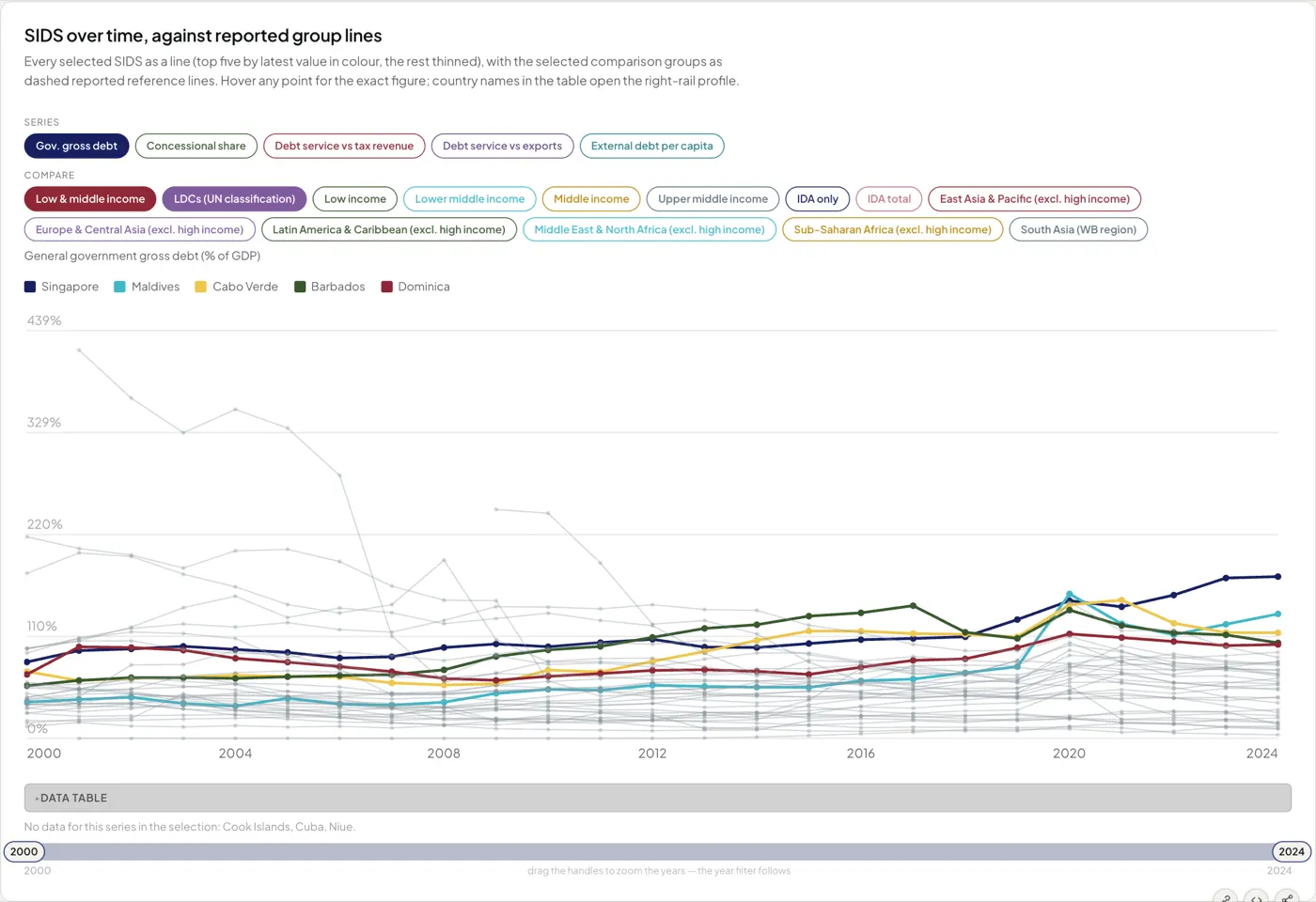Click the 'No data for this series' note
The height and width of the screenshot is (902, 1316).
tap(190, 827)
